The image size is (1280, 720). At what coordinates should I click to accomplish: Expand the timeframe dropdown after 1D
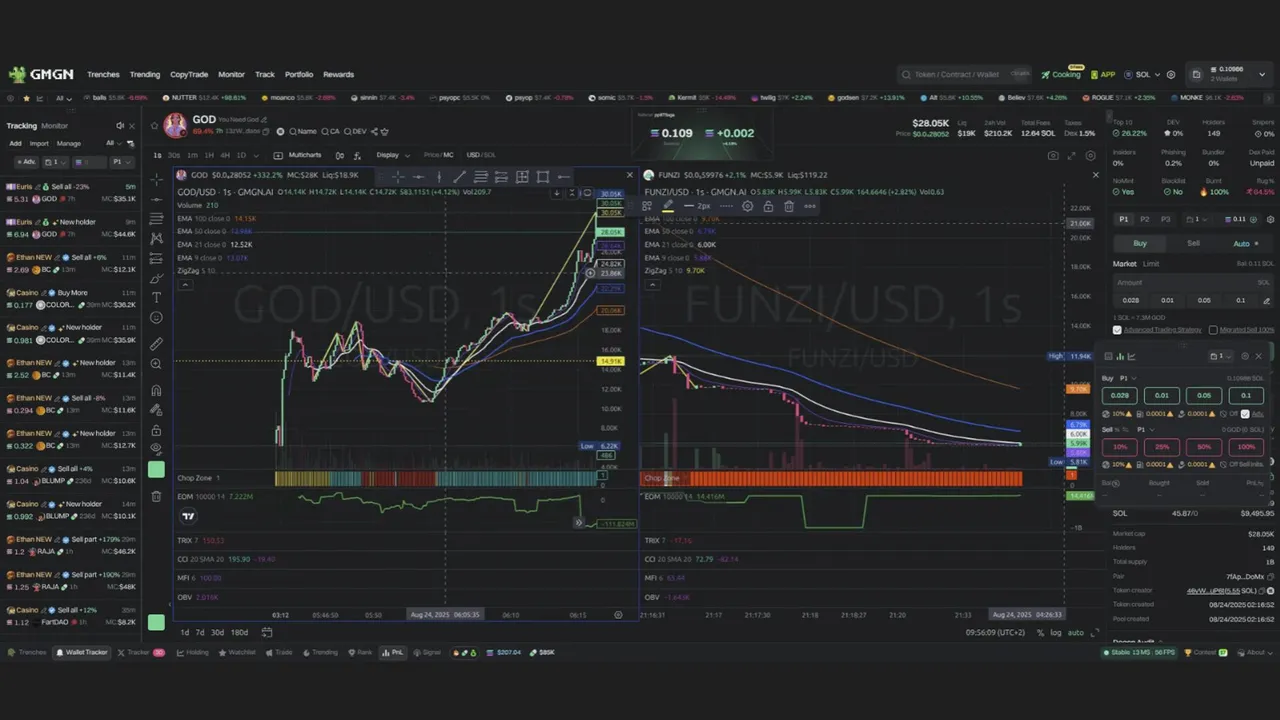tap(255, 155)
